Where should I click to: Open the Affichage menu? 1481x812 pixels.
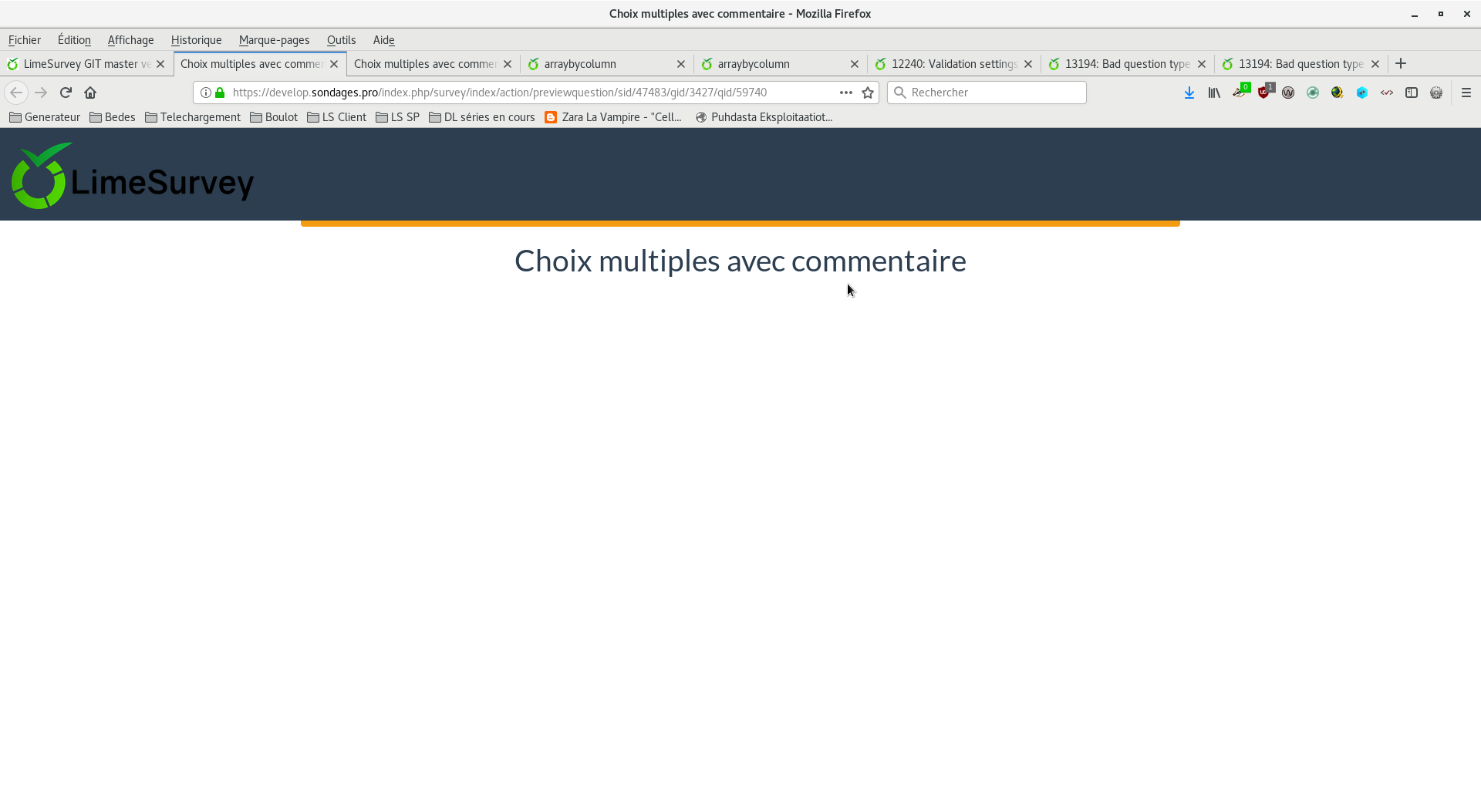[130, 40]
